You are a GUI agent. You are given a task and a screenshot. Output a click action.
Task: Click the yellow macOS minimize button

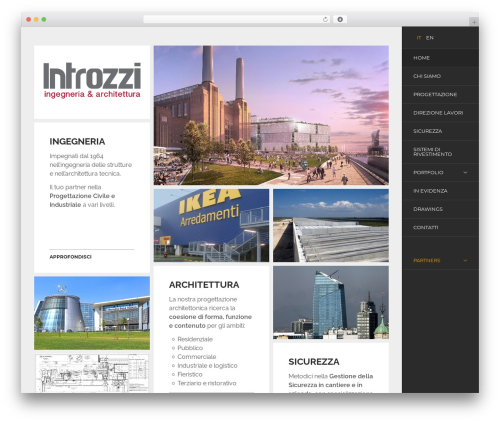pyautogui.click(x=36, y=19)
